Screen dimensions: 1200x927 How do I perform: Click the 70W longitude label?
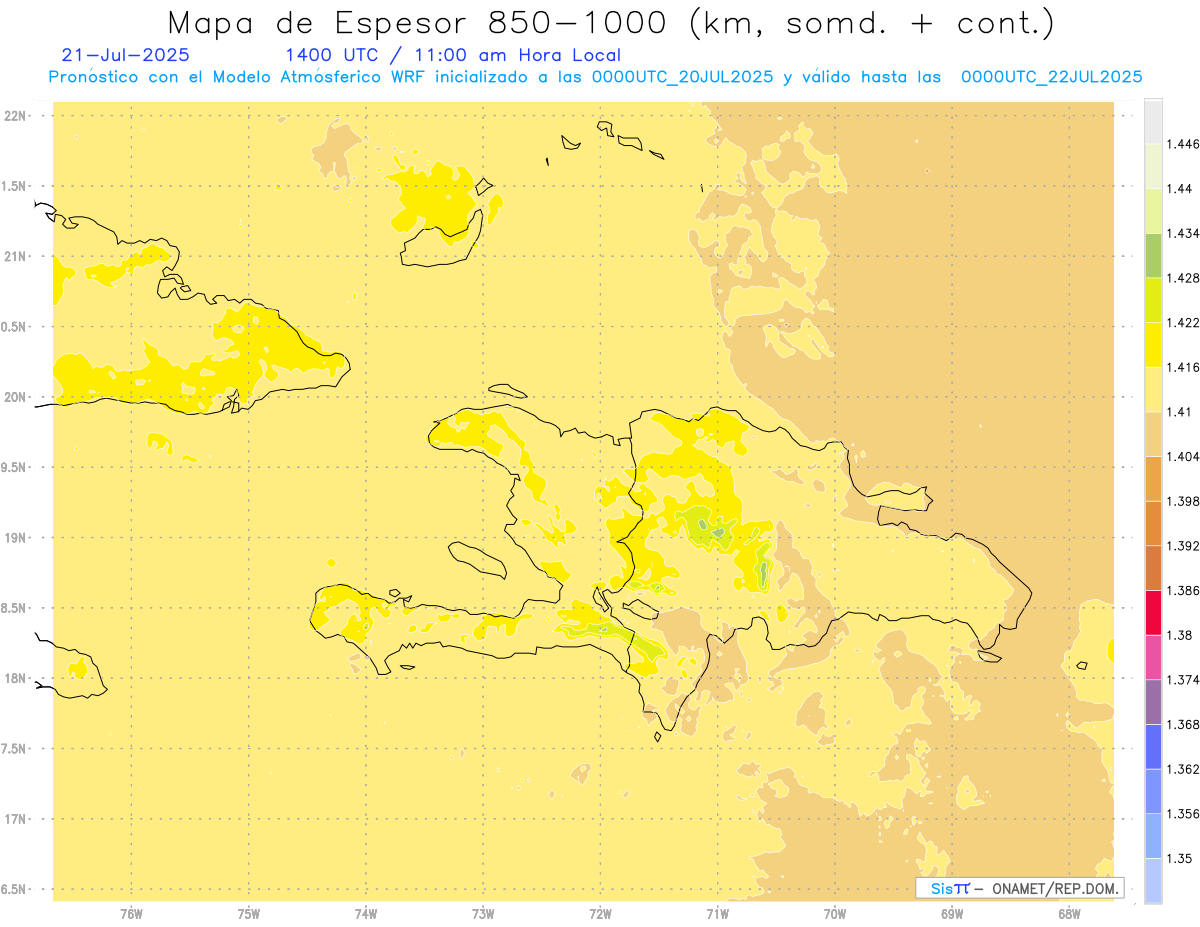835,914
